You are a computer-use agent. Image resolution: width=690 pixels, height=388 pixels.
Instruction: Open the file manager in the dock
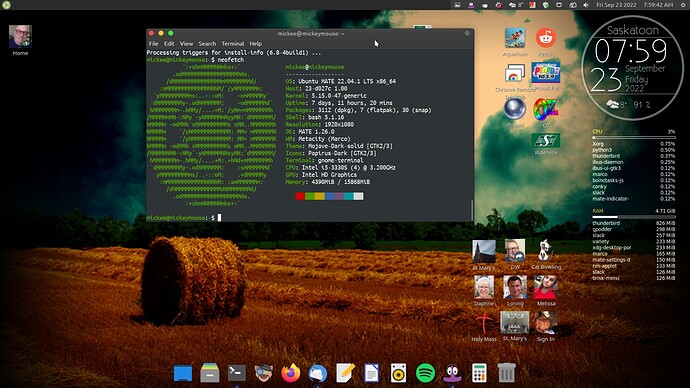(x=209, y=373)
